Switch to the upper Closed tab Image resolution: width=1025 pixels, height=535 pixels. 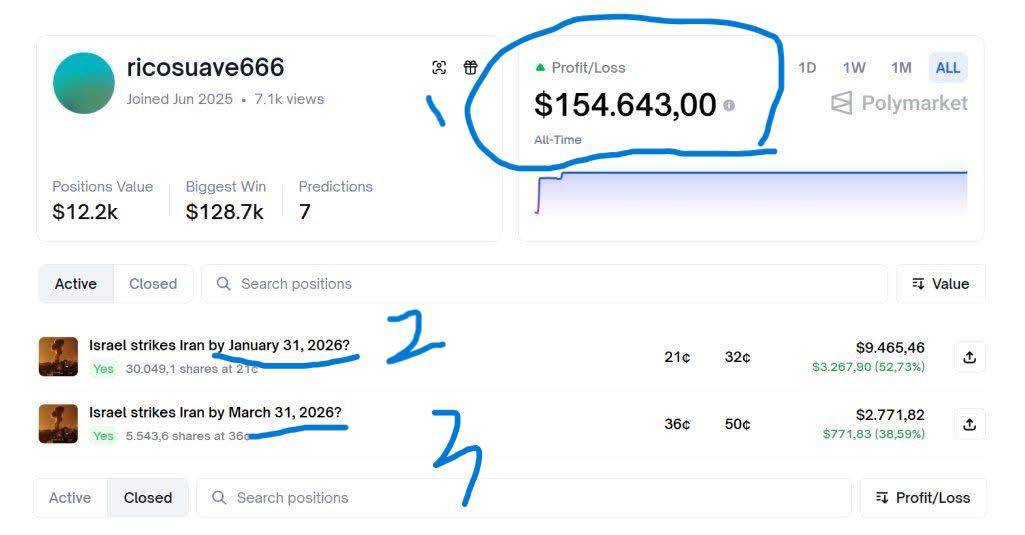point(153,284)
